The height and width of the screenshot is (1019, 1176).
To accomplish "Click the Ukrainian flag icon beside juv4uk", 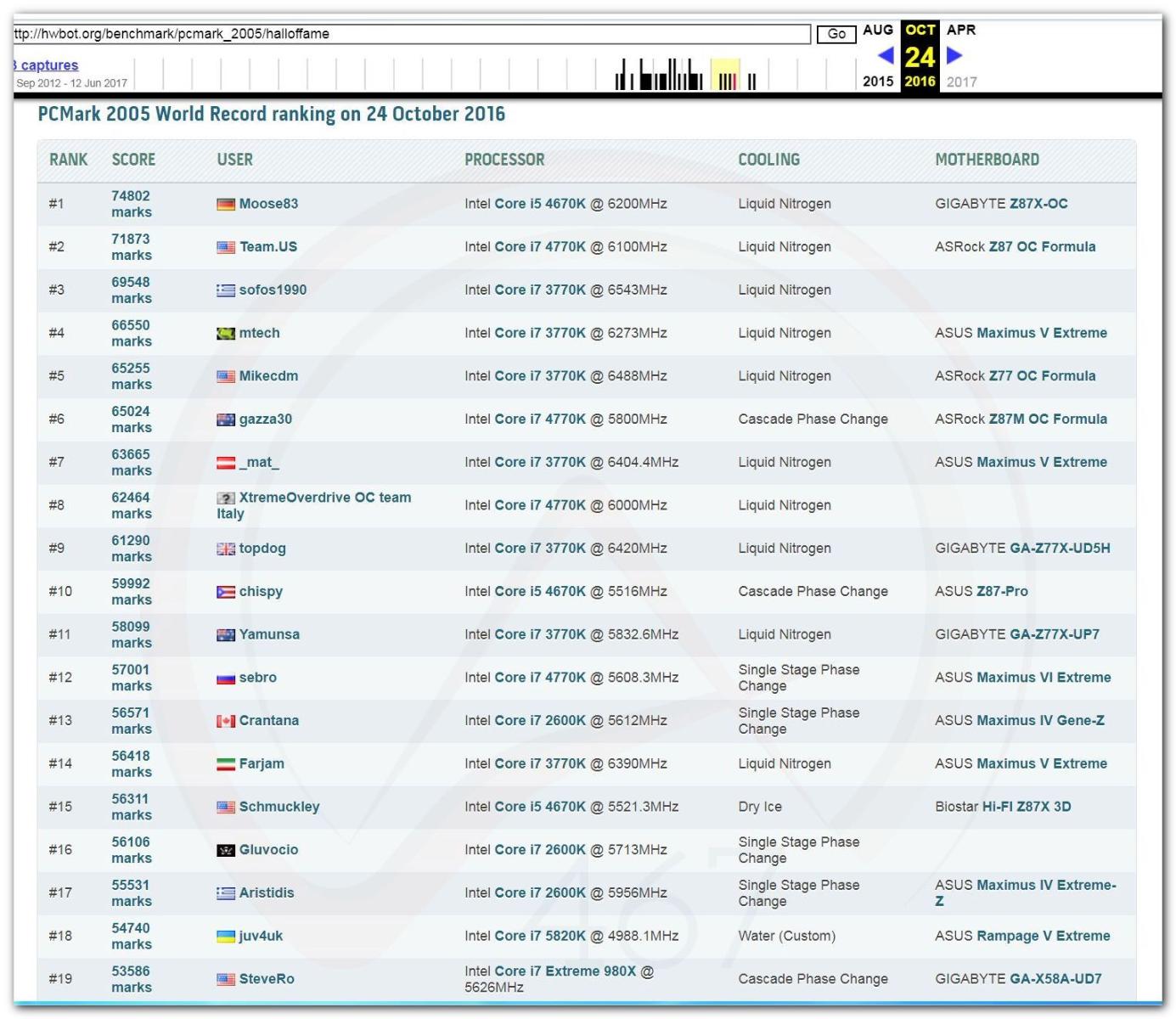I will click(x=225, y=937).
